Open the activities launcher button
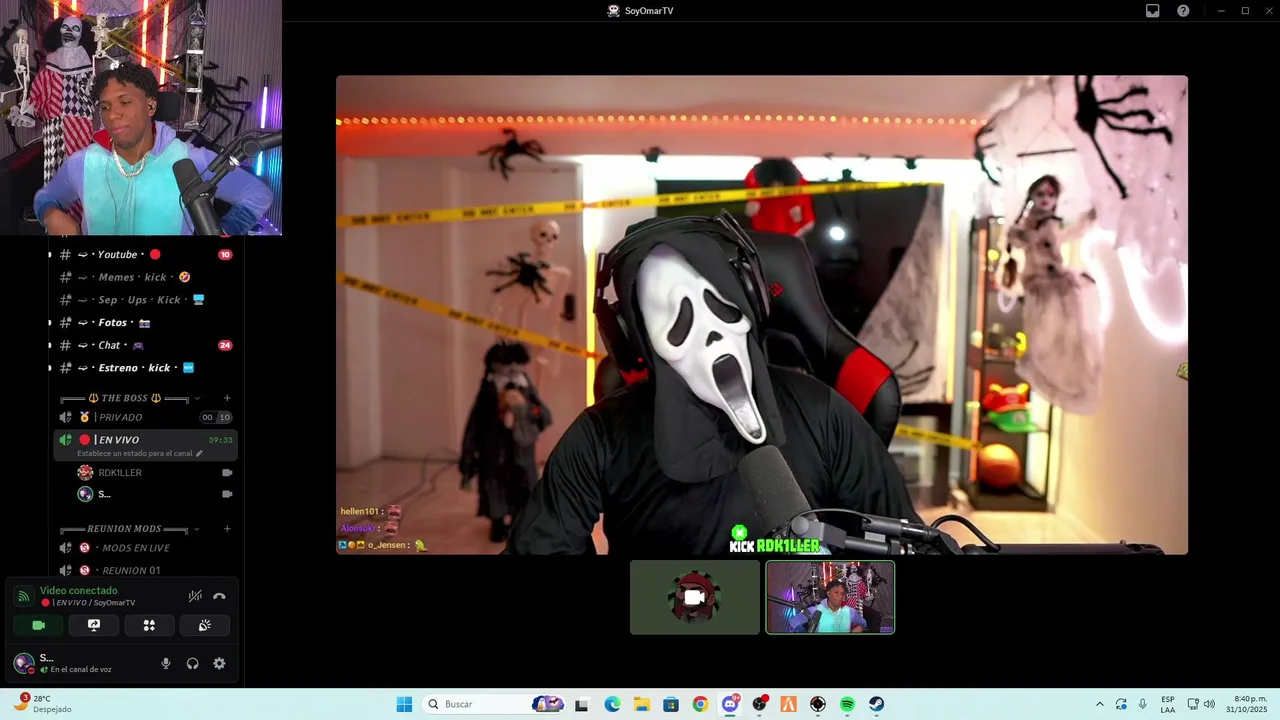The height and width of the screenshot is (720, 1280). click(x=149, y=625)
